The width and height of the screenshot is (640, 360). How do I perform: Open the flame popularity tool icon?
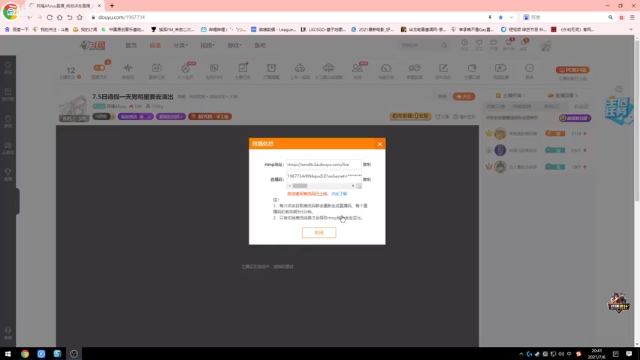pyautogui.click(x=185, y=68)
